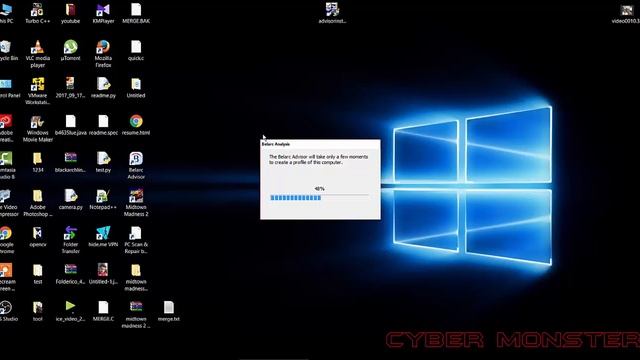640x360 pixels.
Task: Select the MERGE.C file
Action: click(103, 308)
